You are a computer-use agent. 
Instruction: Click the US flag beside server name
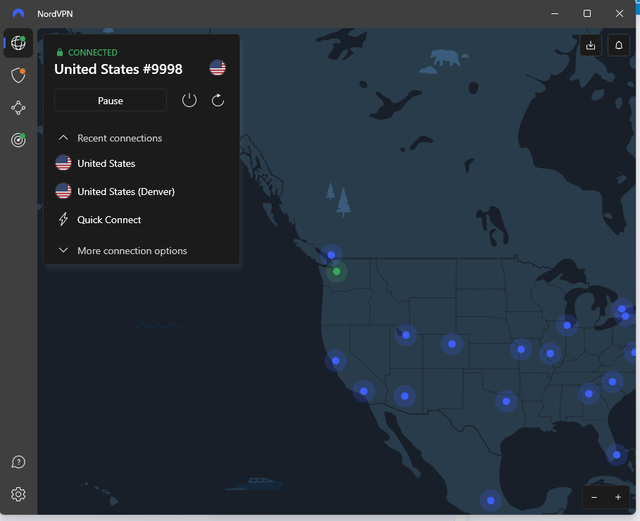click(218, 68)
